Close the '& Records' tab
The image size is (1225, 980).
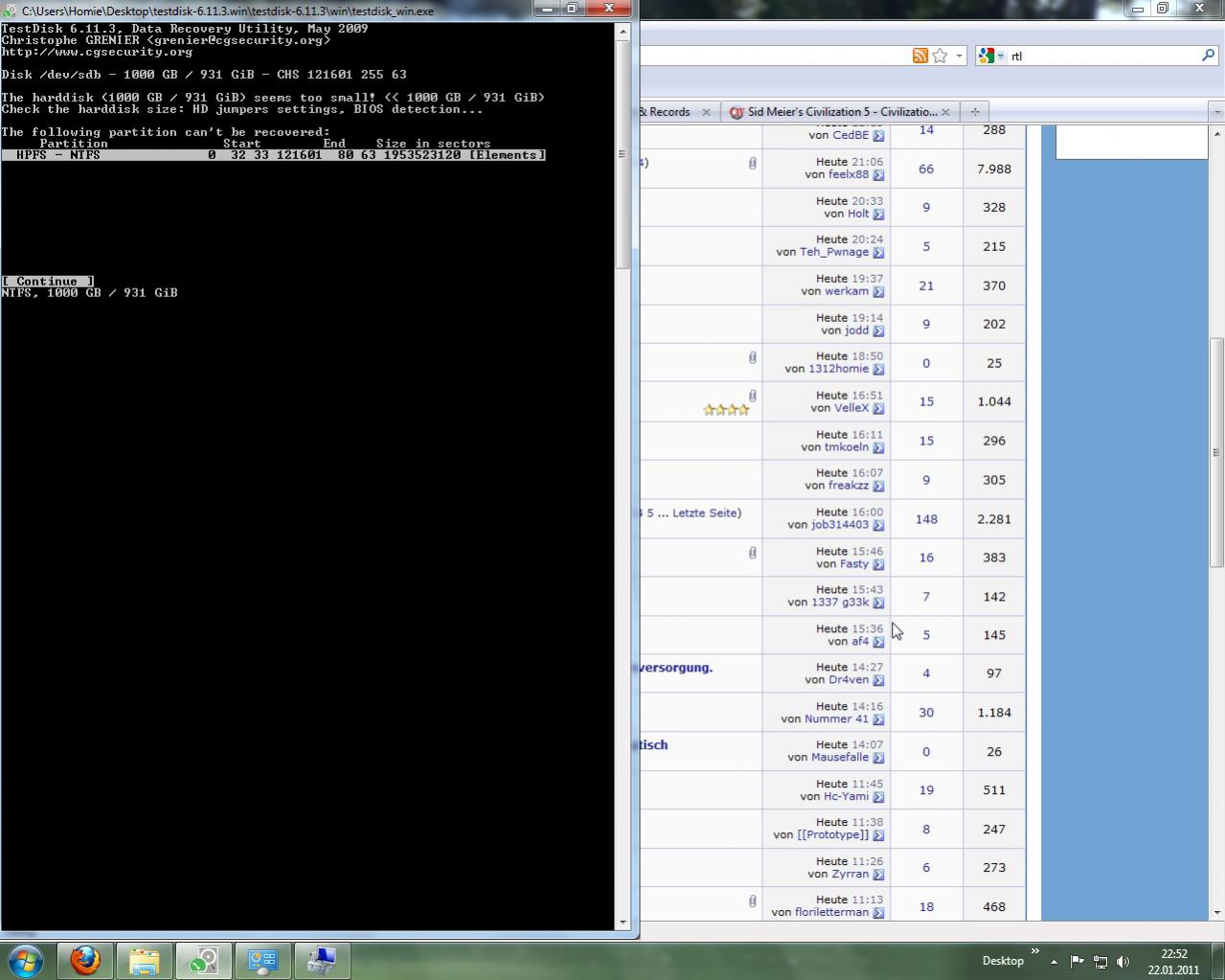pyautogui.click(x=706, y=112)
